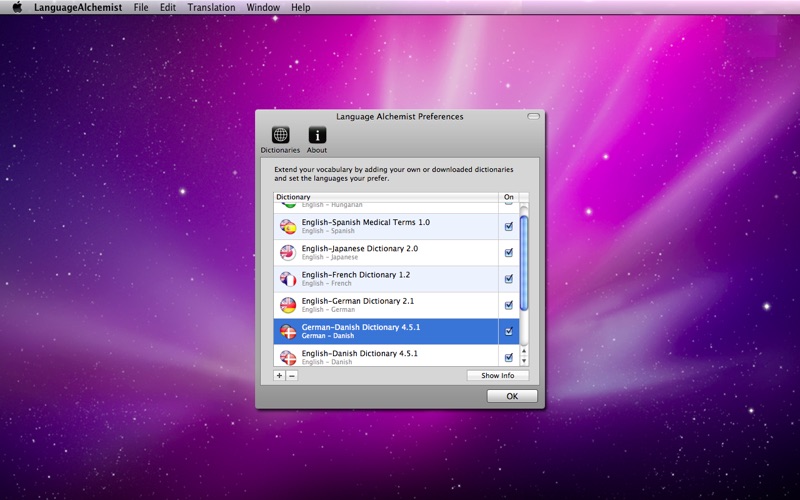Image resolution: width=800 pixels, height=500 pixels.
Task: Click the Apple menu icon
Action: 17,7
